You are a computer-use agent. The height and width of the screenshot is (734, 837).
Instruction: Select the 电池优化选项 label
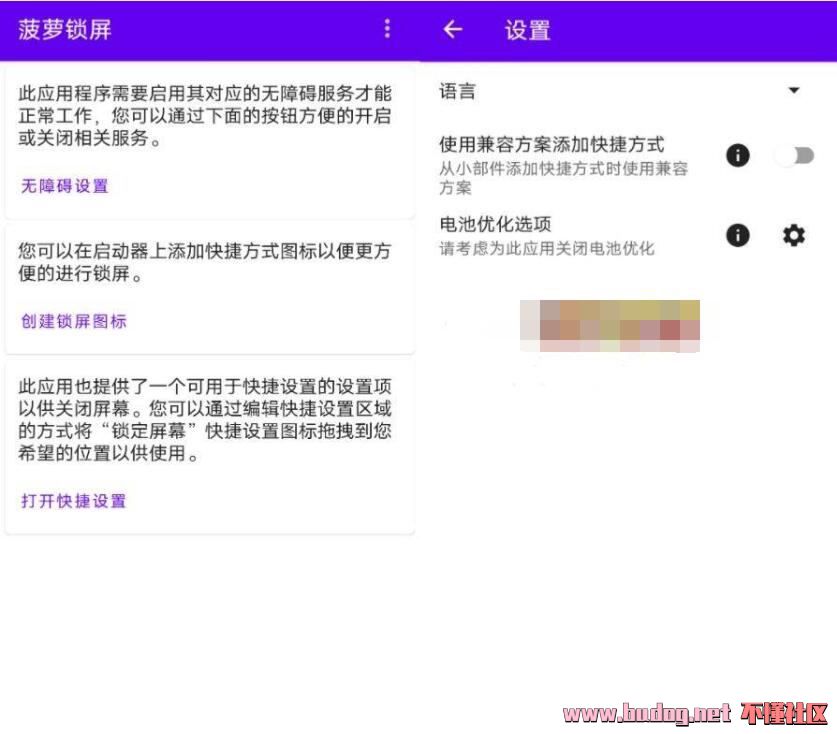tap(495, 224)
